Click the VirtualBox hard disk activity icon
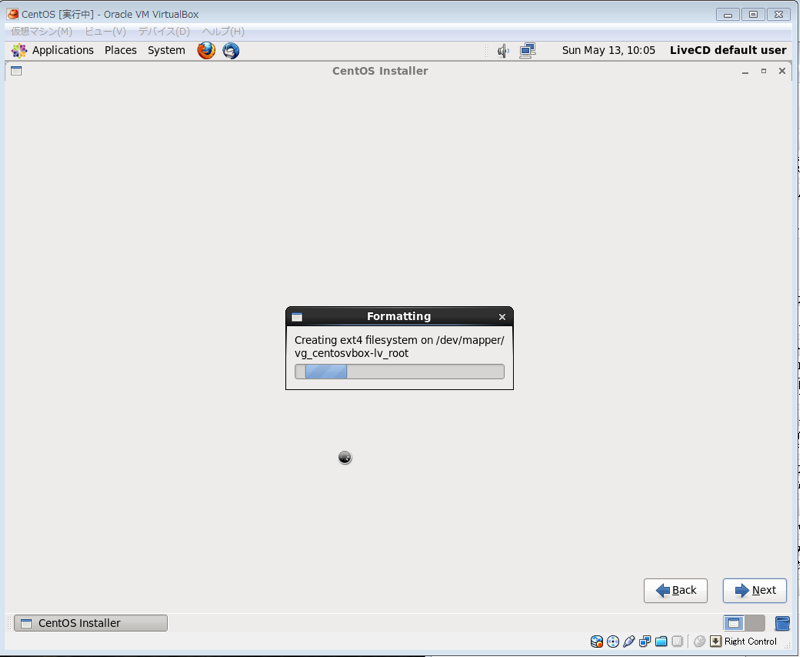This screenshot has height=657, width=800. coord(596,642)
